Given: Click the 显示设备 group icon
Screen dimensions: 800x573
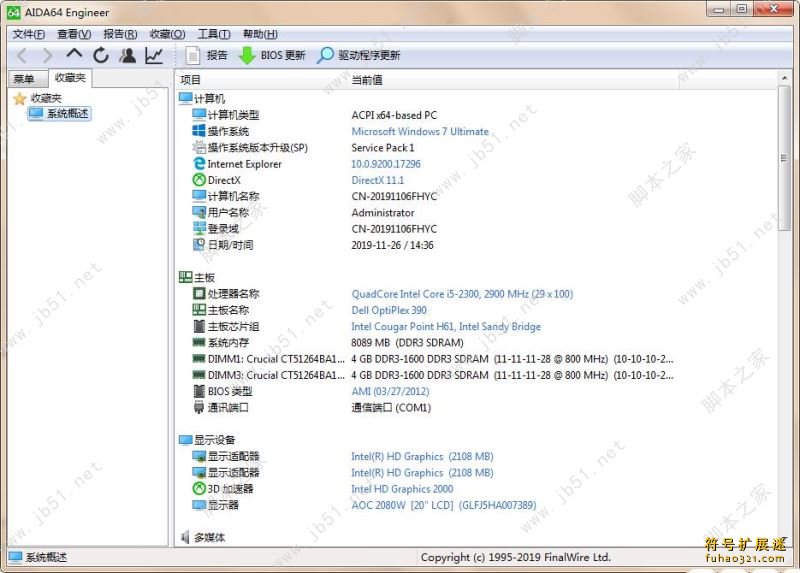Looking at the screenshot, I should click(185, 440).
